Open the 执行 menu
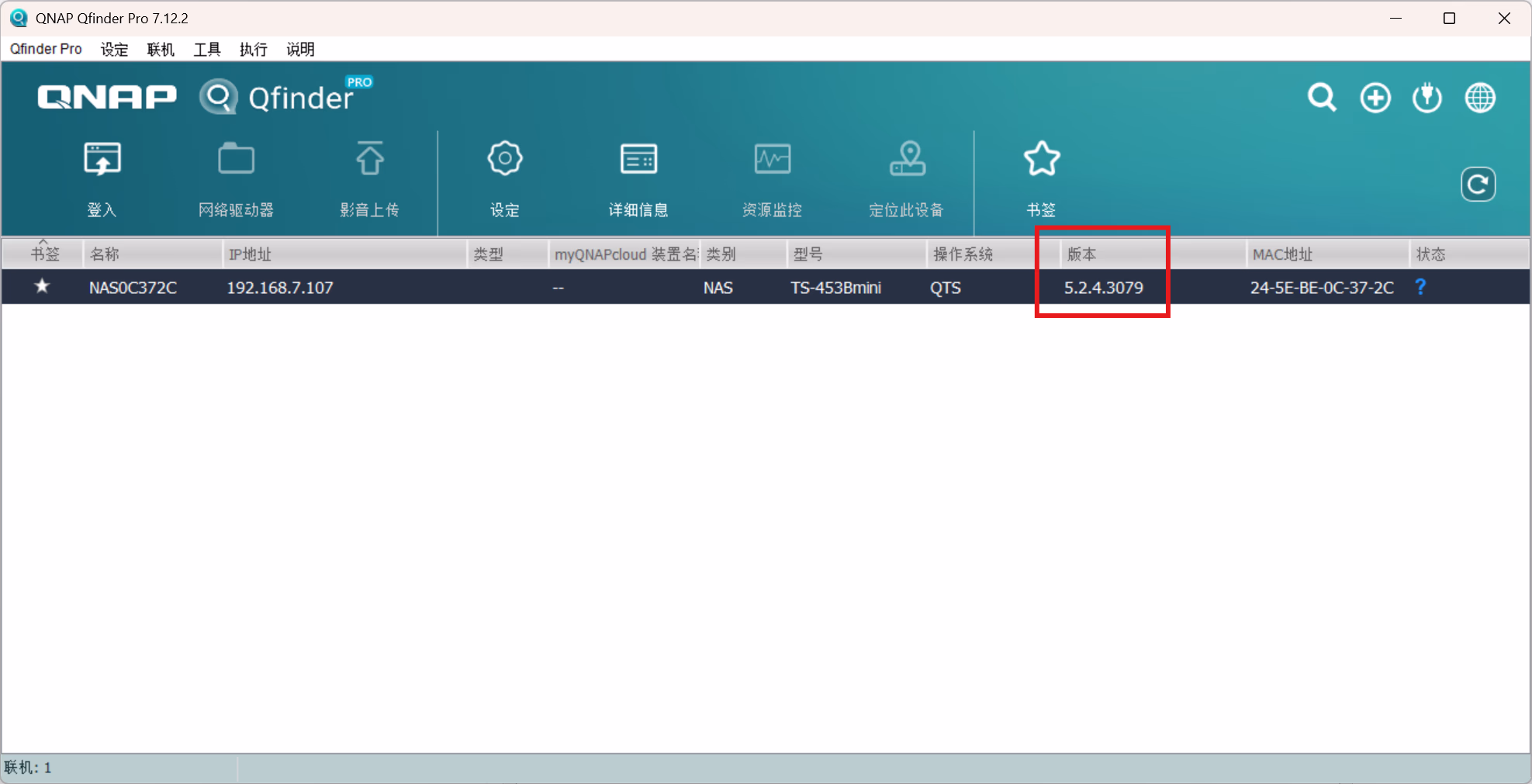1532x784 pixels. click(x=254, y=49)
